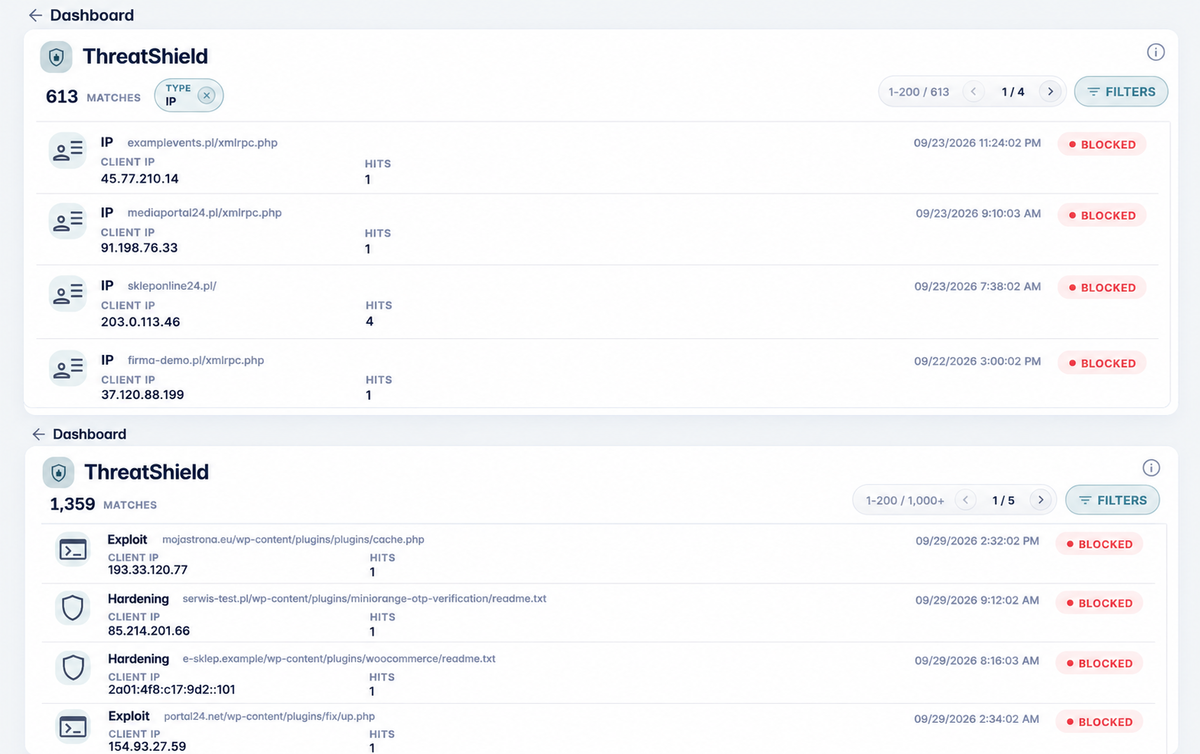Go to next page from 1 / 5
Image resolution: width=1200 pixels, height=754 pixels.
[x=1041, y=500]
